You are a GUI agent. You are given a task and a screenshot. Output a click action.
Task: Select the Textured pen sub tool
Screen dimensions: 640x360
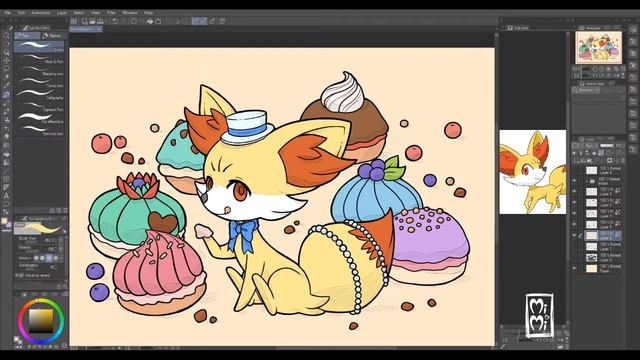[39, 130]
